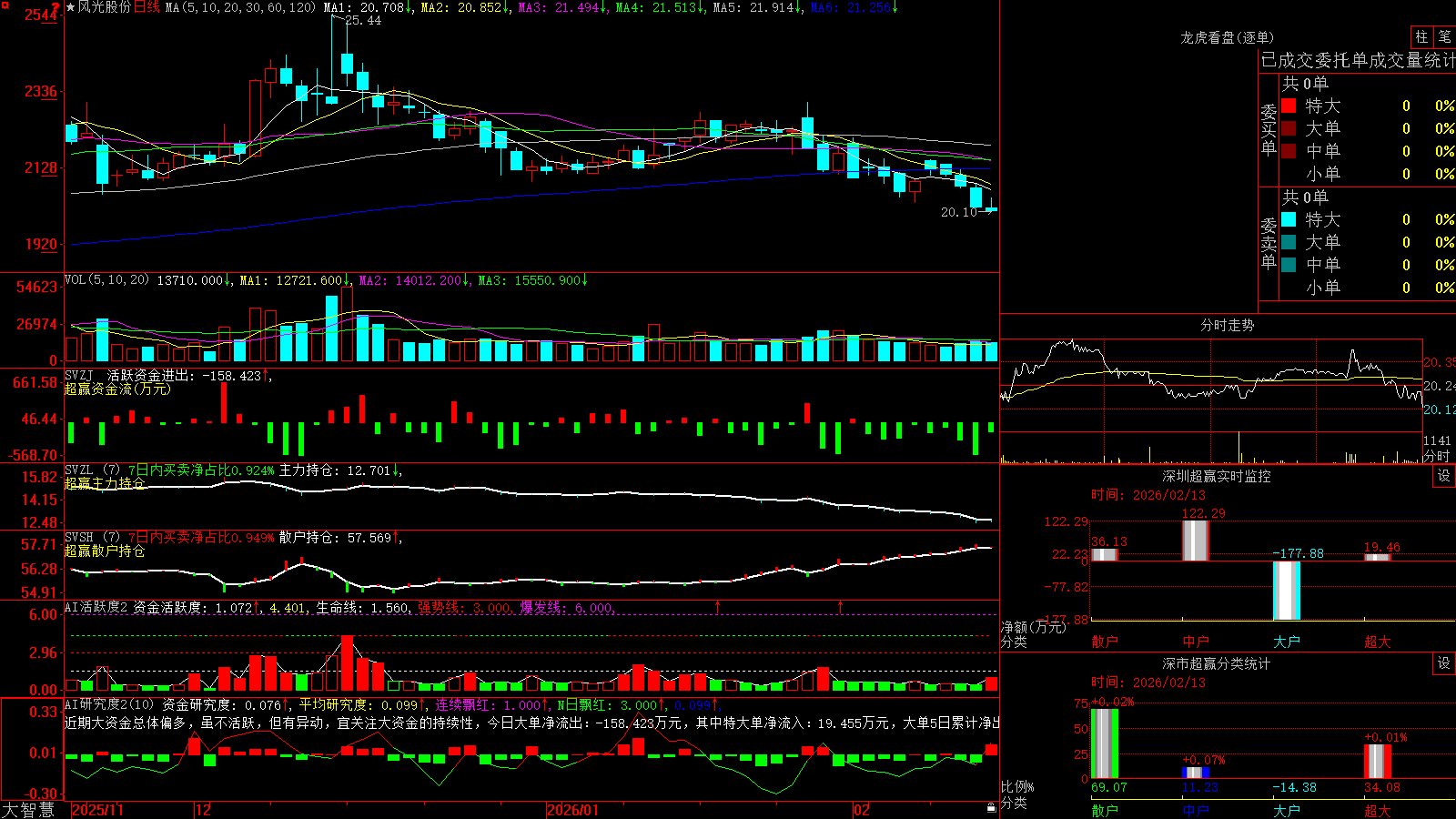The height and width of the screenshot is (819, 1456).
Task: Click 中户 bar 122.29 in 深圳超赢实时监控
Action: pyautogui.click(x=1196, y=541)
